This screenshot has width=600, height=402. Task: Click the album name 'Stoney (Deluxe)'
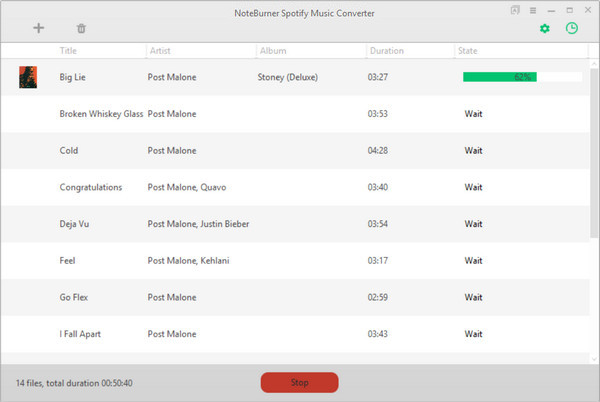point(287,77)
